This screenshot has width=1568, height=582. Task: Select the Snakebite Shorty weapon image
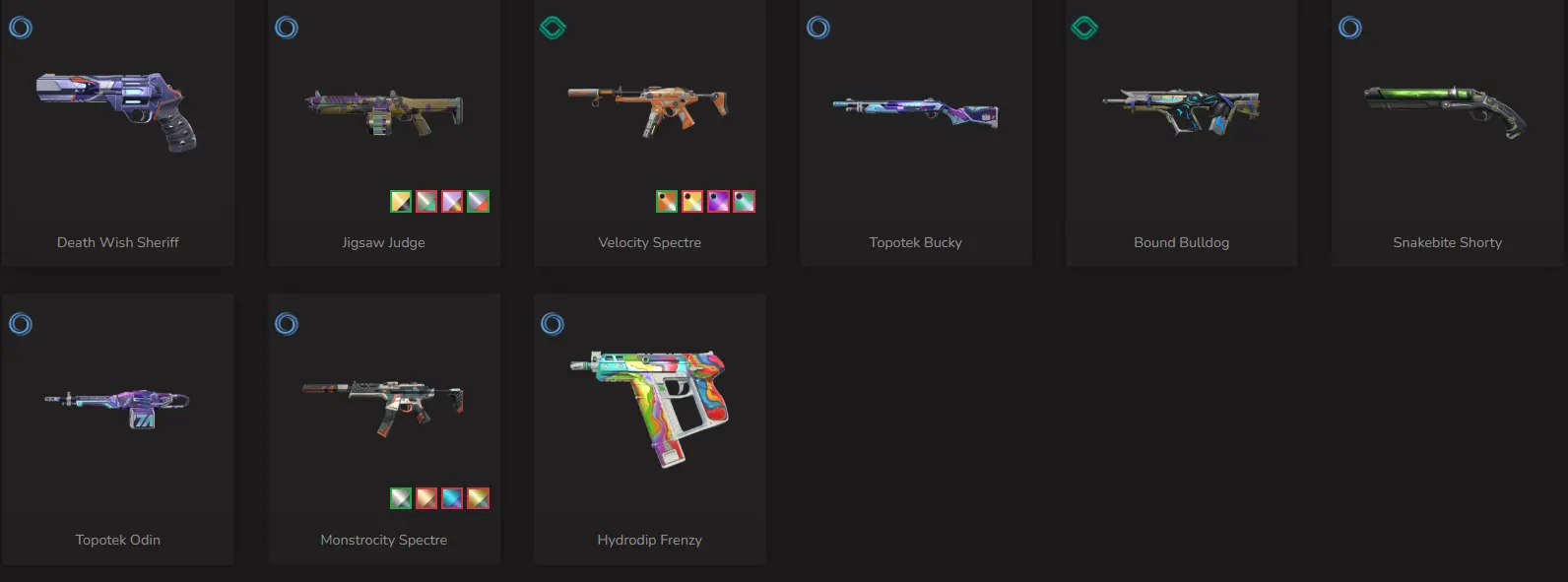tap(1446, 110)
